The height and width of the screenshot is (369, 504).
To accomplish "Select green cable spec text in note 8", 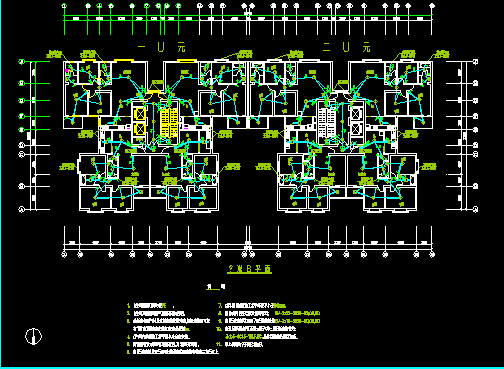I will tap(297, 313).
